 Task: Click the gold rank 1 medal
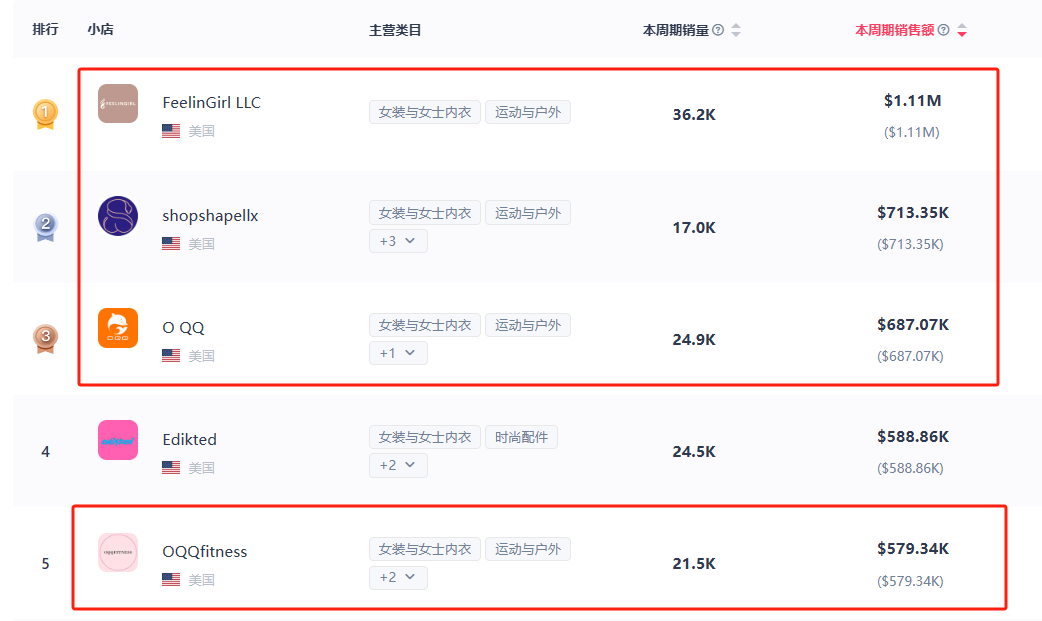(x=45, y=114)
